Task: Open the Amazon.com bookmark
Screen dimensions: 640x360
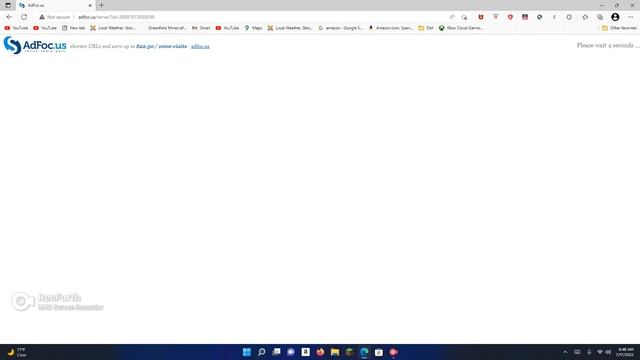Action: [x=391, y=28]
